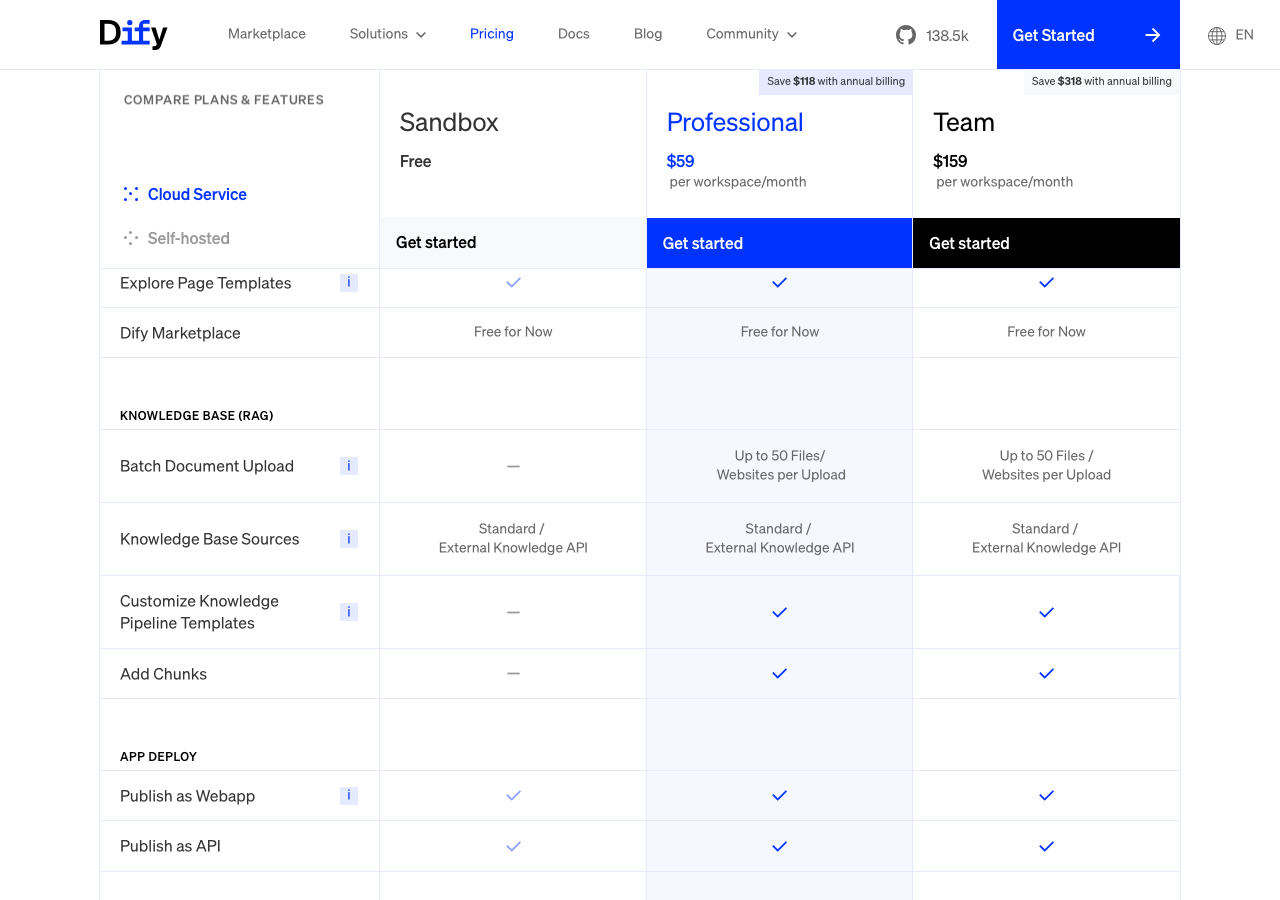Image resolution: width=1280 pixels, height=900 pixels.
Task: Click info icon beside Knowledge Base Sources
Action: (349, 539)
